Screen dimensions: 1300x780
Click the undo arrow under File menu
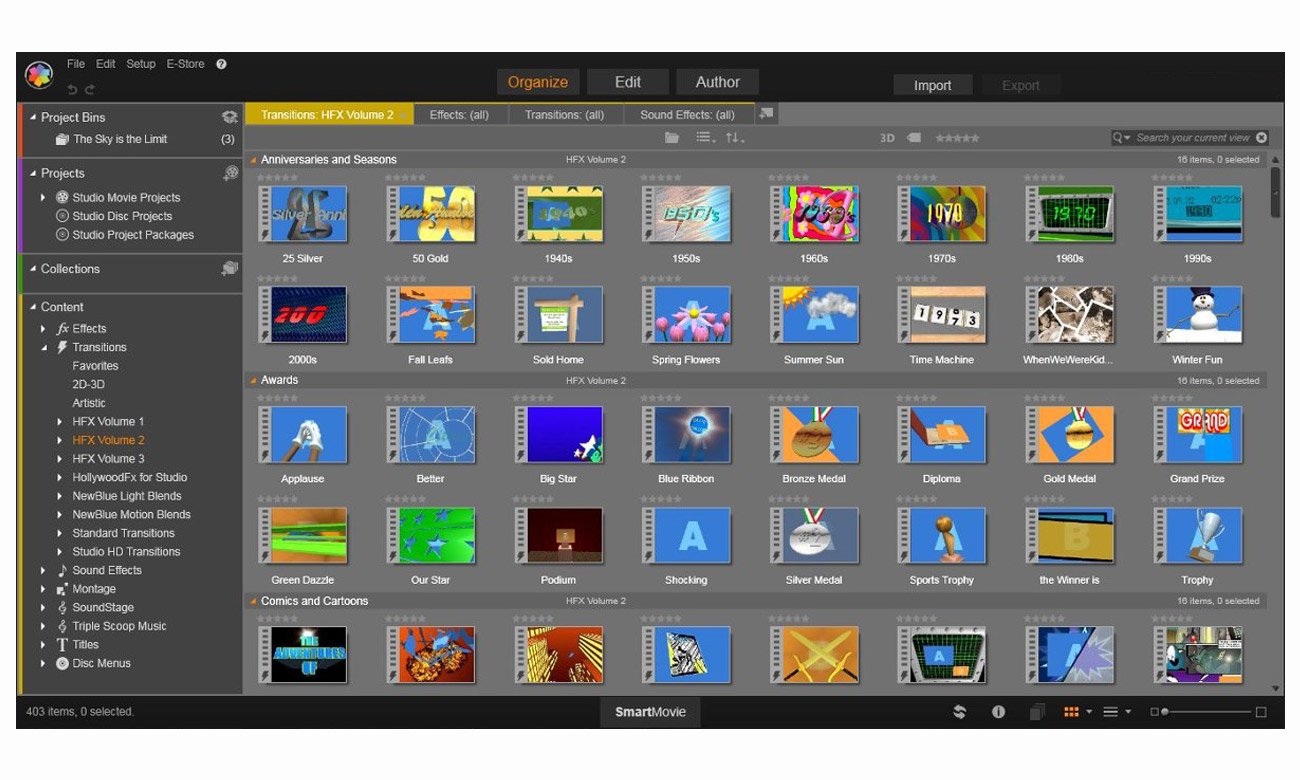tap(72, 90)
